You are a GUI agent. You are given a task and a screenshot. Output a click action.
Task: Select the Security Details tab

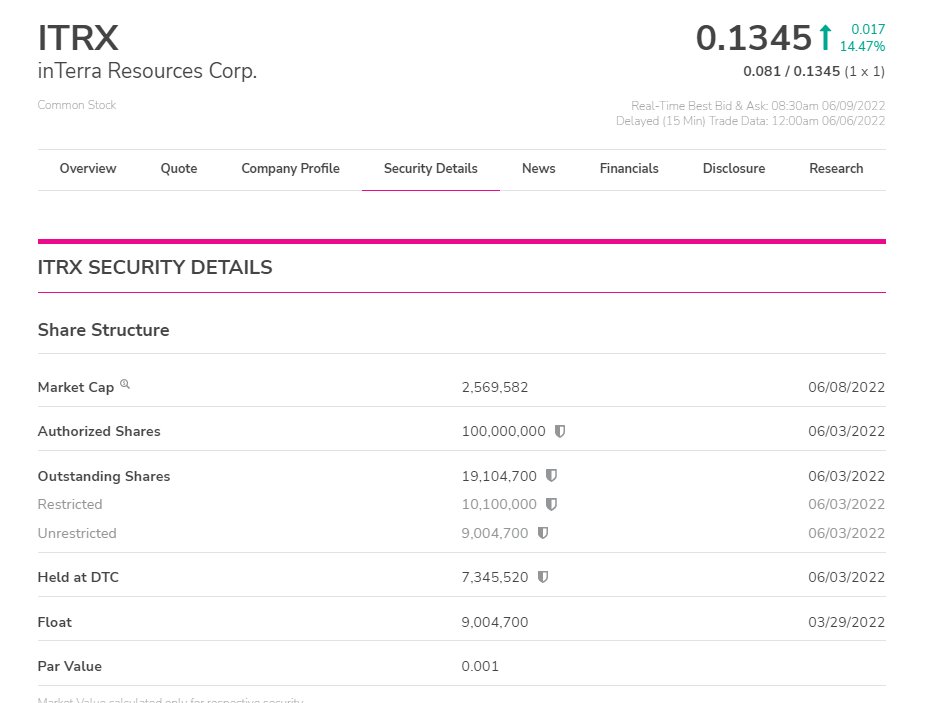[430, 168]
